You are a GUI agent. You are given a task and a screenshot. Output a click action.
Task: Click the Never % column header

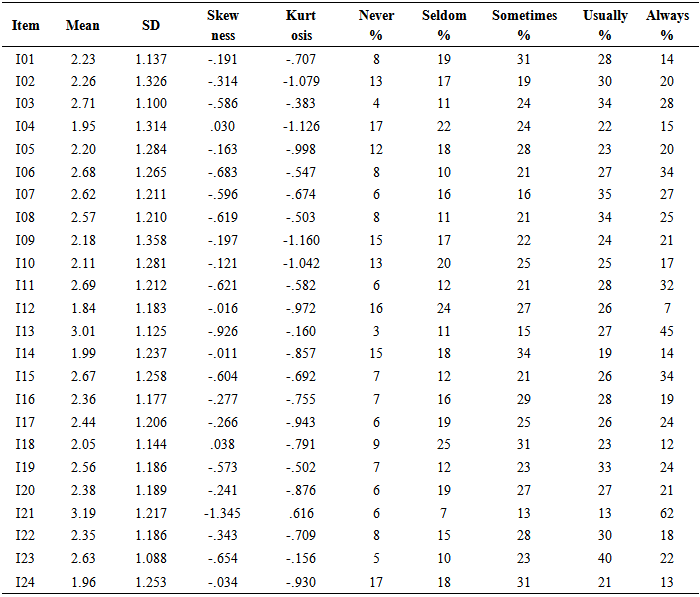(x=376, y=25)
